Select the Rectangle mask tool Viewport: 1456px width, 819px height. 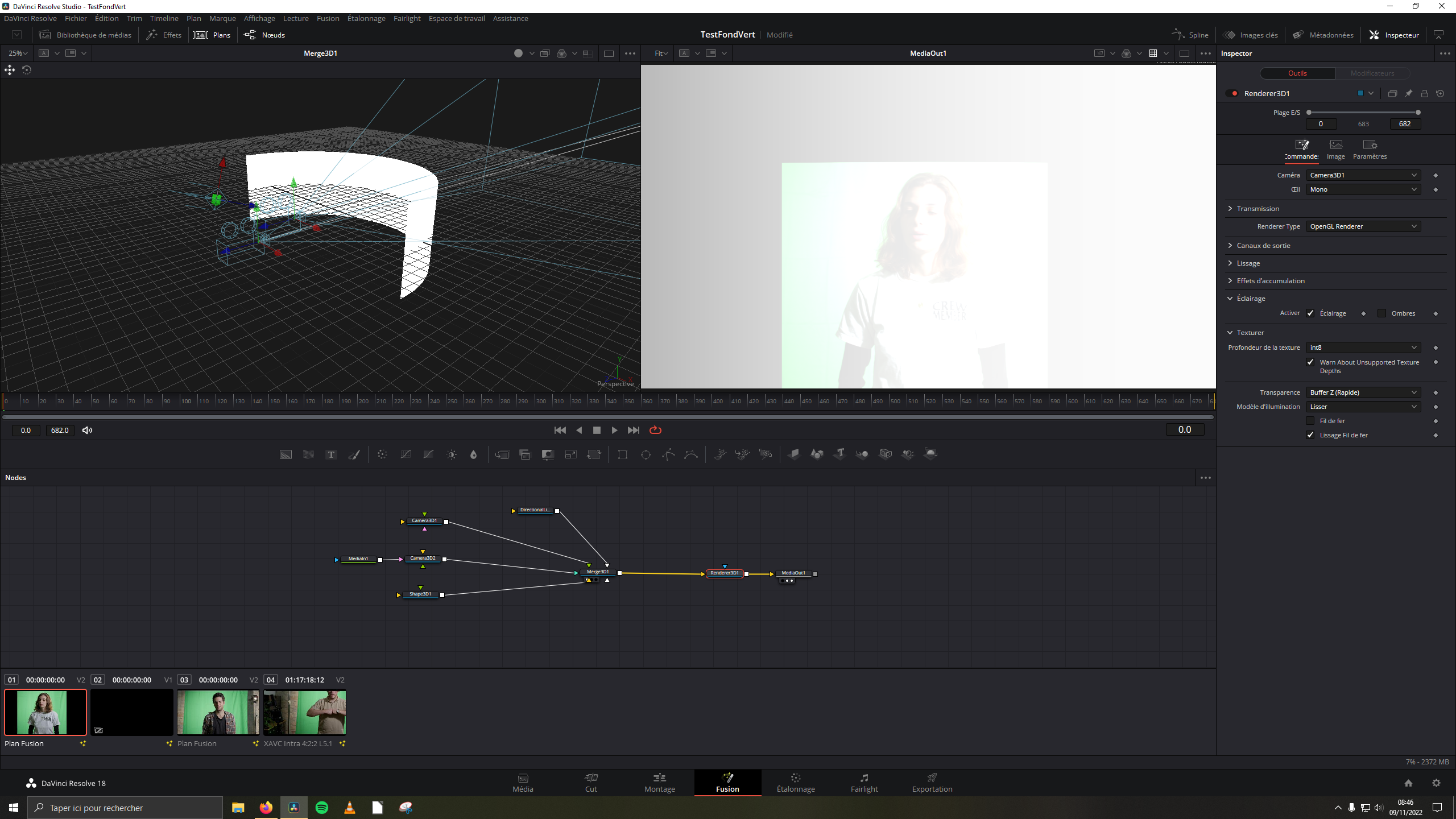pyautogui.click(x=623, y=454)
